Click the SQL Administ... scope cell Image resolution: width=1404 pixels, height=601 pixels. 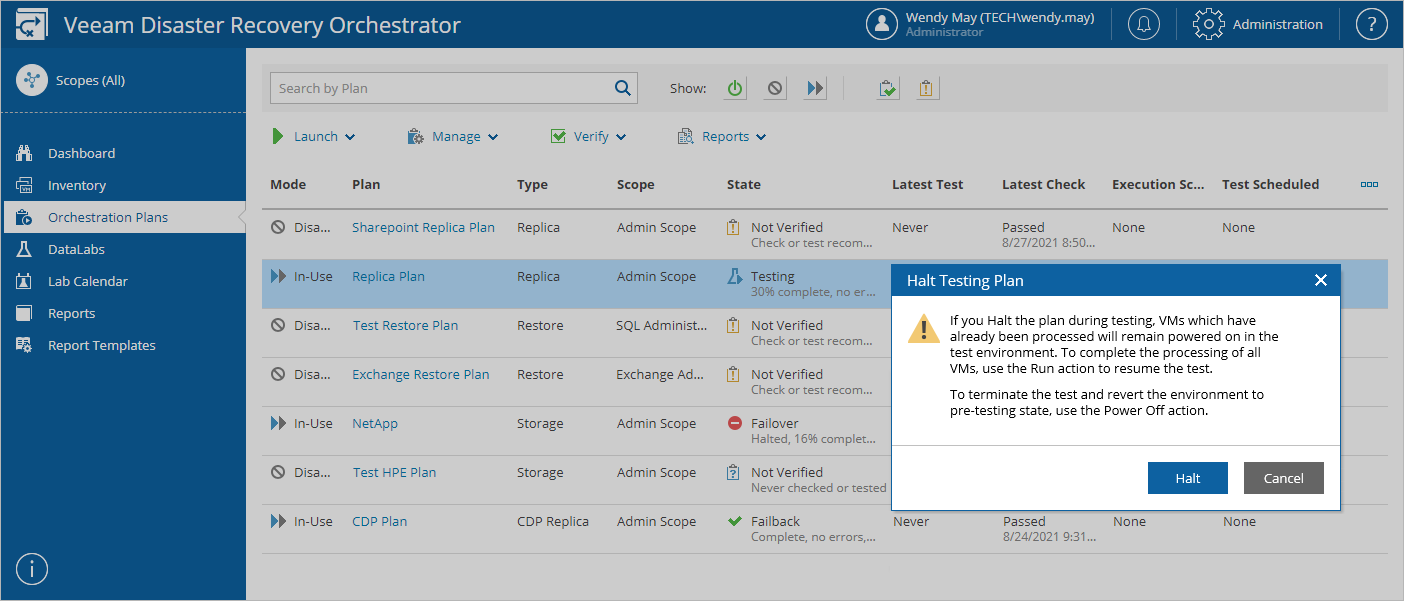point(662,325)
